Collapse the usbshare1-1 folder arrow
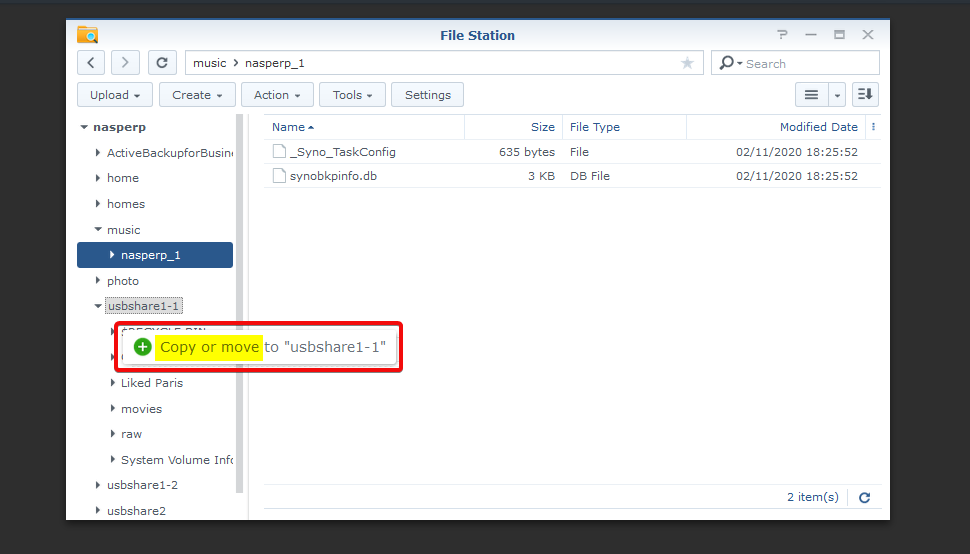Screen dimensions: 970x554 click(x=98, y=305)
